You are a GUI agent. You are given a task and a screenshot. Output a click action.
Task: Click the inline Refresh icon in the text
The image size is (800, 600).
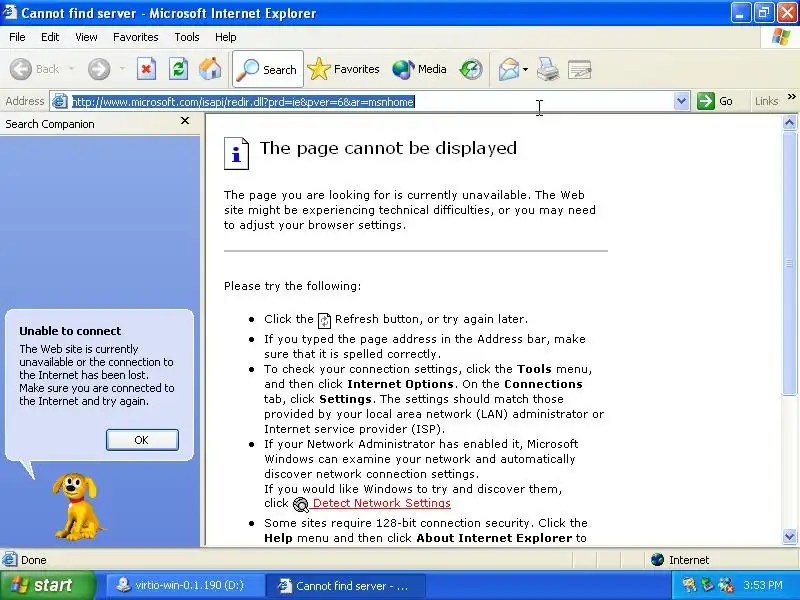coord(324,320)
